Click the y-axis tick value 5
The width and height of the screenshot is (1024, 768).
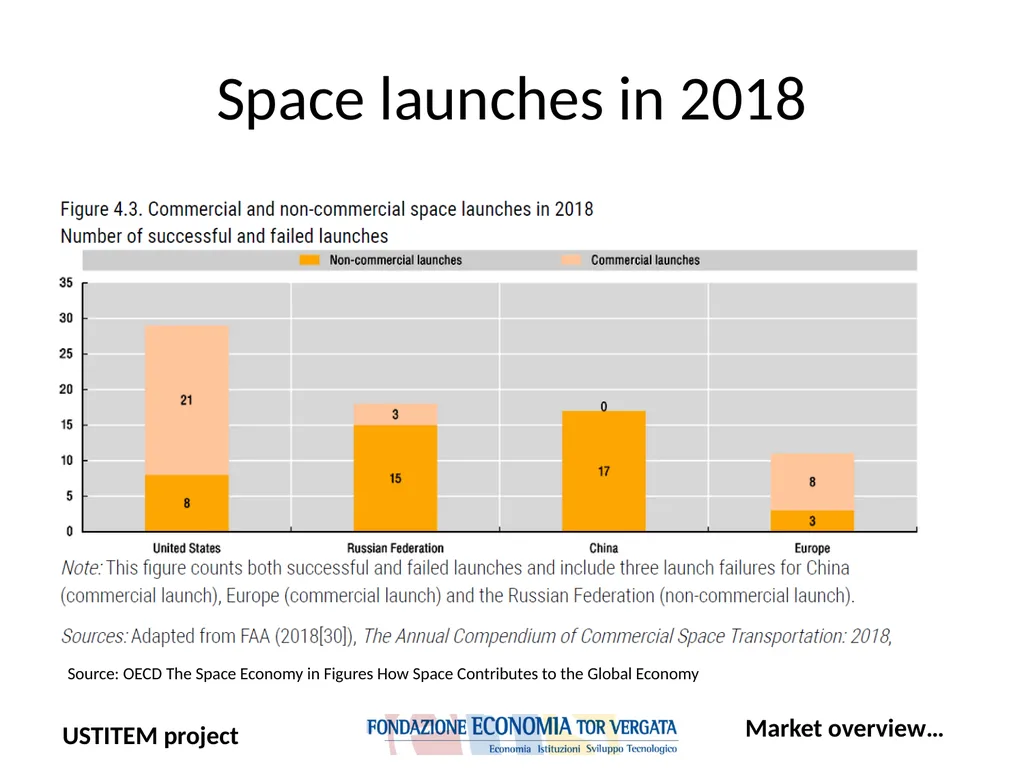point(69,496)
